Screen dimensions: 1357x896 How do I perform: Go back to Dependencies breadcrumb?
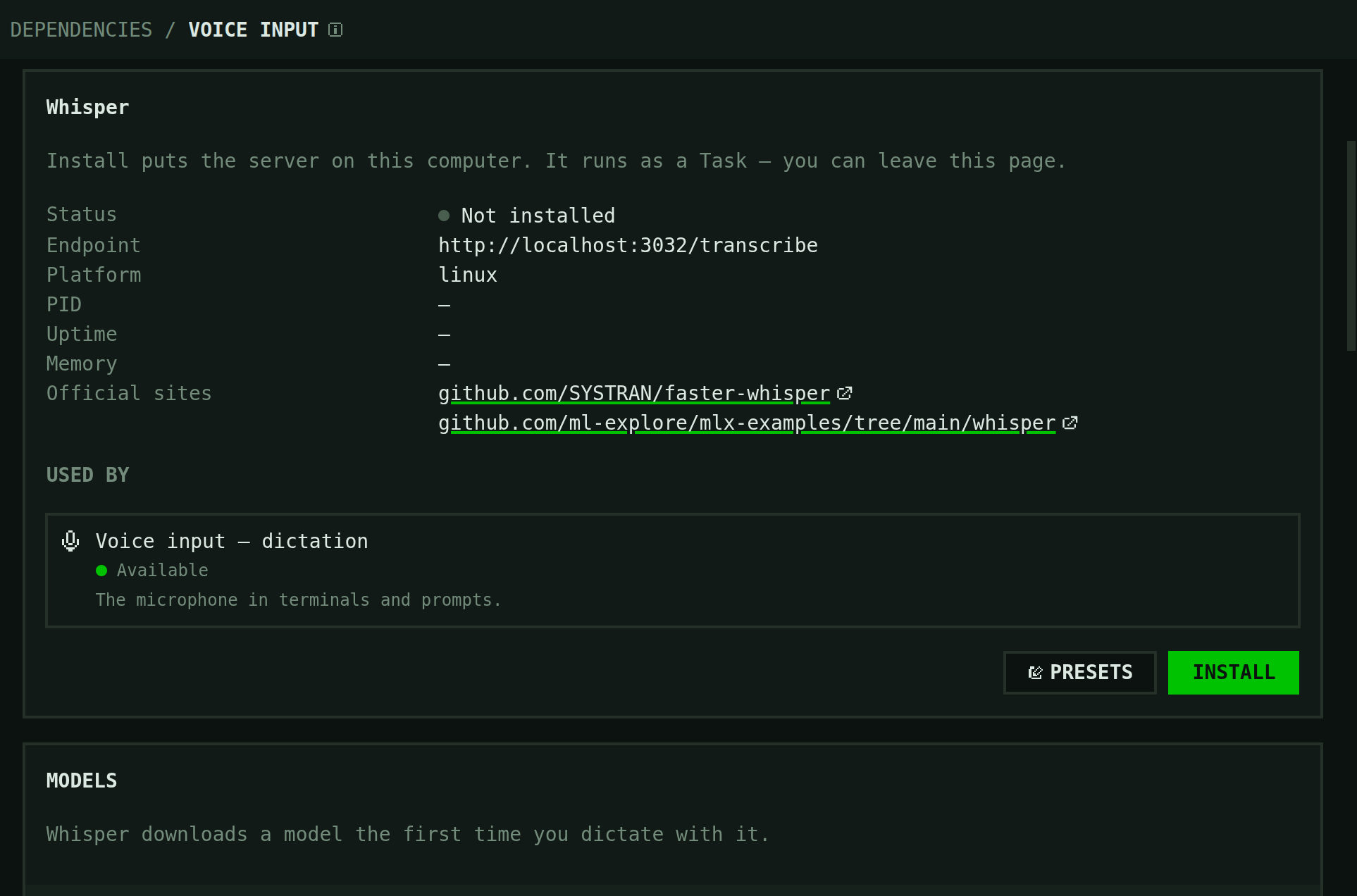pos(81,30)
